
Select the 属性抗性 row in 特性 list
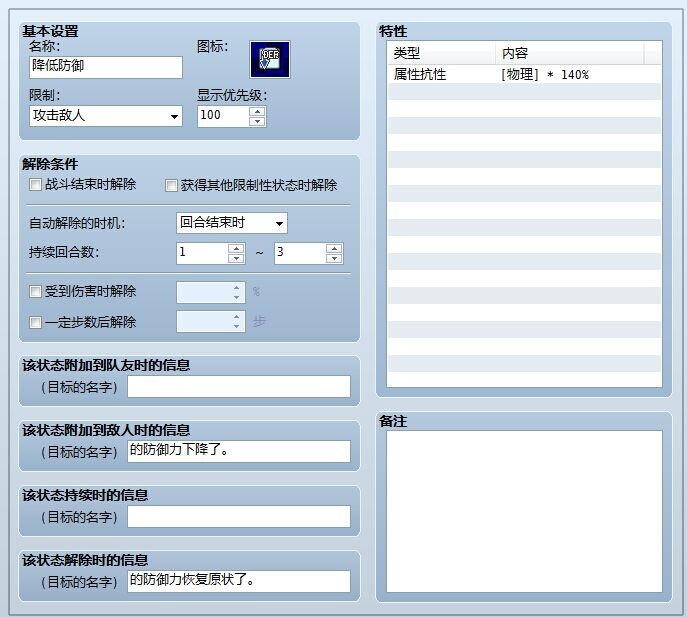[x=524, y=74]
